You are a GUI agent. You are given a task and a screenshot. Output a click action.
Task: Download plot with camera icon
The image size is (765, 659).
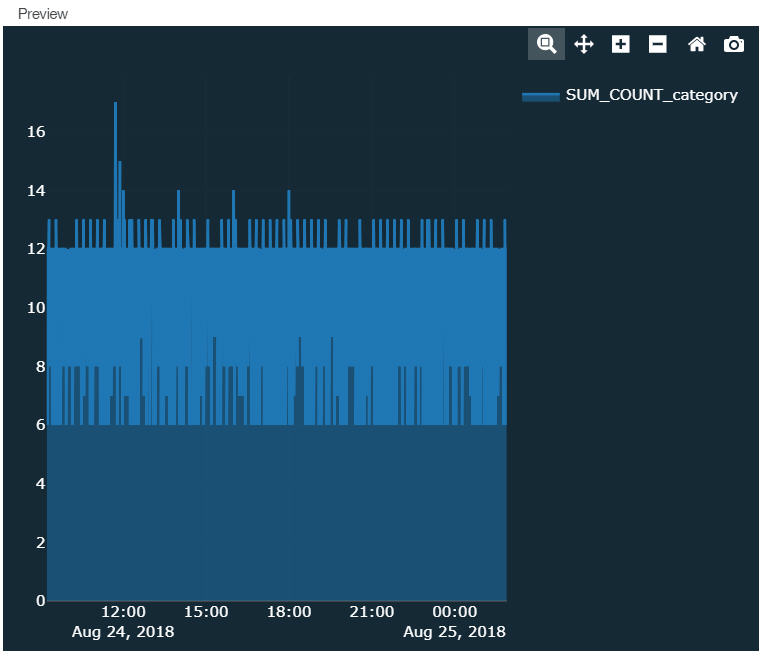[x=734, y=44]
